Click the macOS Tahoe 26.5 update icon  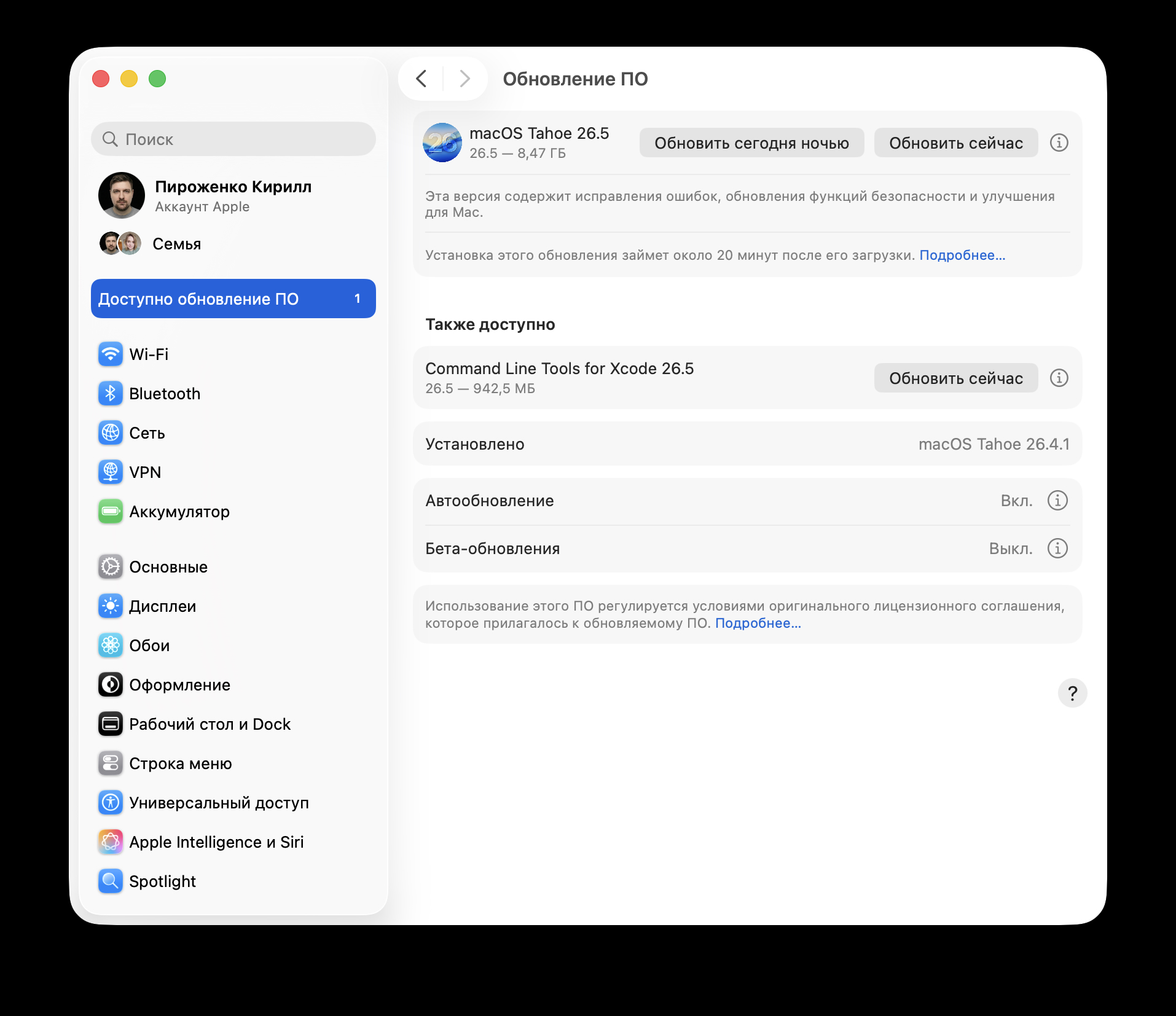[442, 143]
